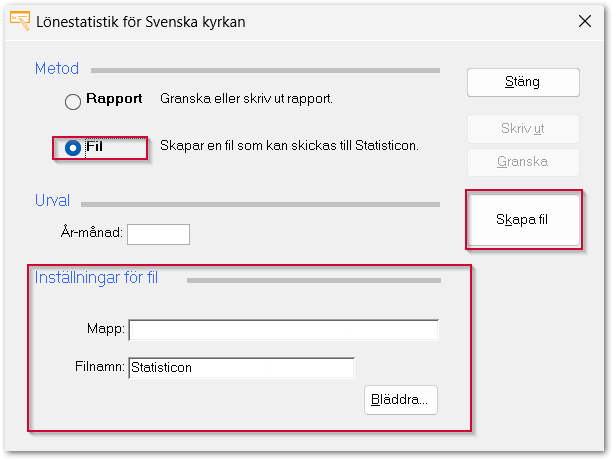The image size is (613, 460).
Task: Choose the Fil method option
Action: [72, 148]
